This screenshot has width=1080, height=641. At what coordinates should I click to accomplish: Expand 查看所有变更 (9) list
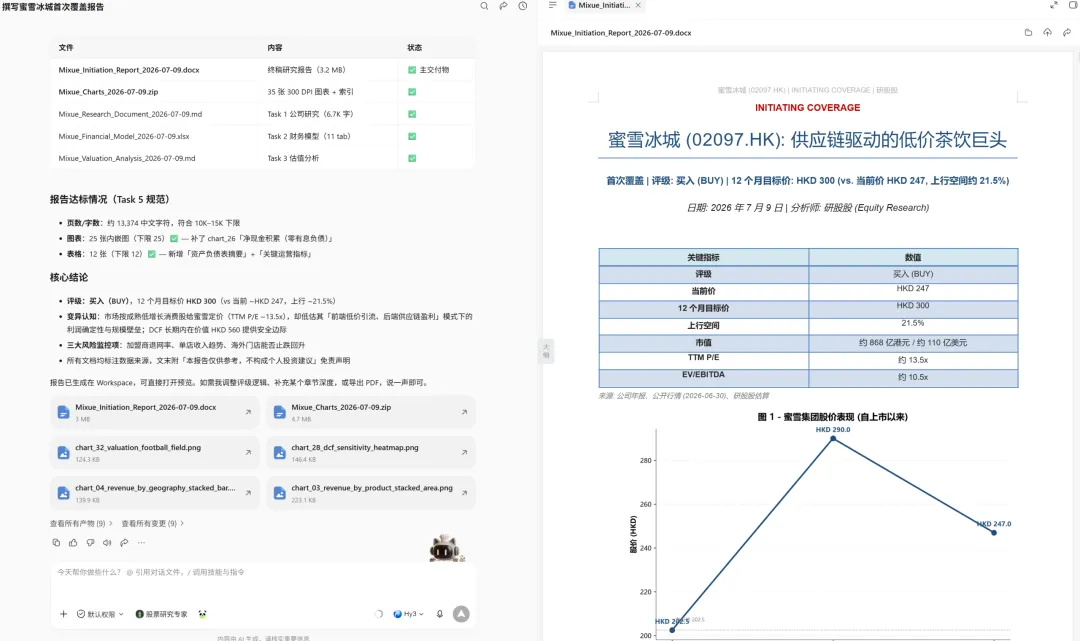[152, 523]
